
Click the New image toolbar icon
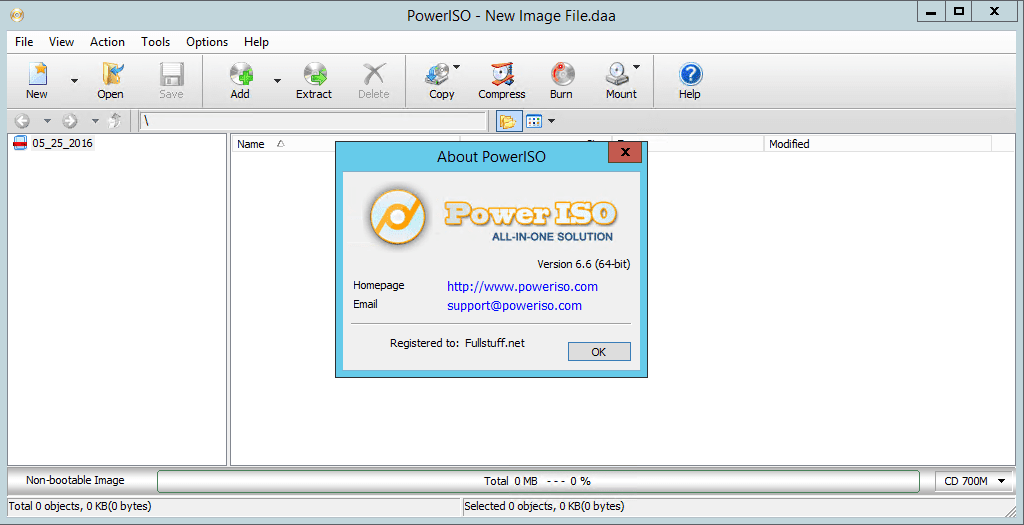click(37, 74)
